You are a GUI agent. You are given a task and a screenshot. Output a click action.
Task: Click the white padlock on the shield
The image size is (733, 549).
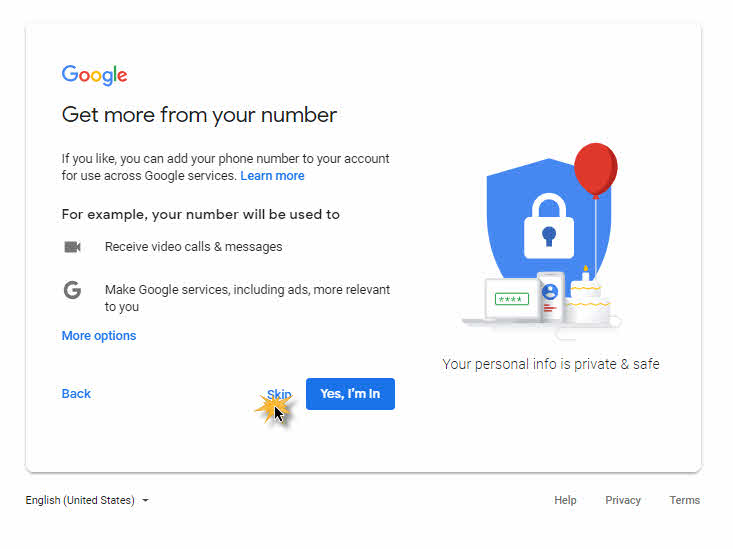pyautogui.click(x=549, y=226)
